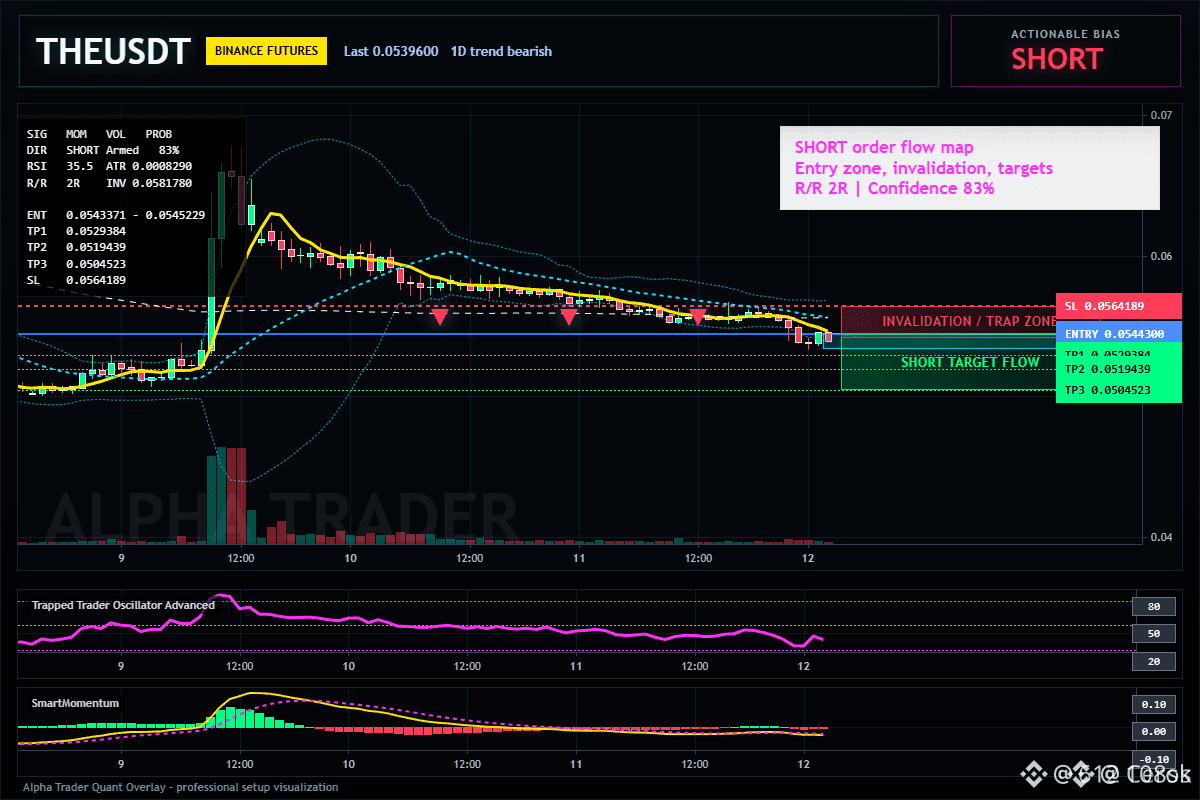
Task: Click the Trapped Trader Oscillator Advanced title
Action: pos(123,605)
